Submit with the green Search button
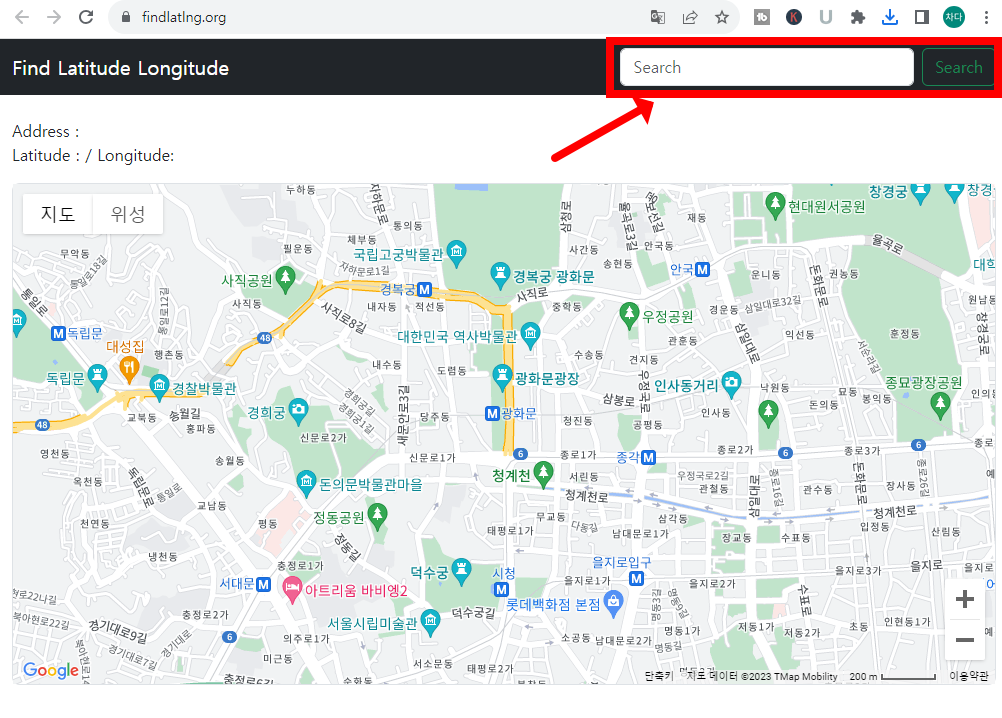 coord(959,67)
